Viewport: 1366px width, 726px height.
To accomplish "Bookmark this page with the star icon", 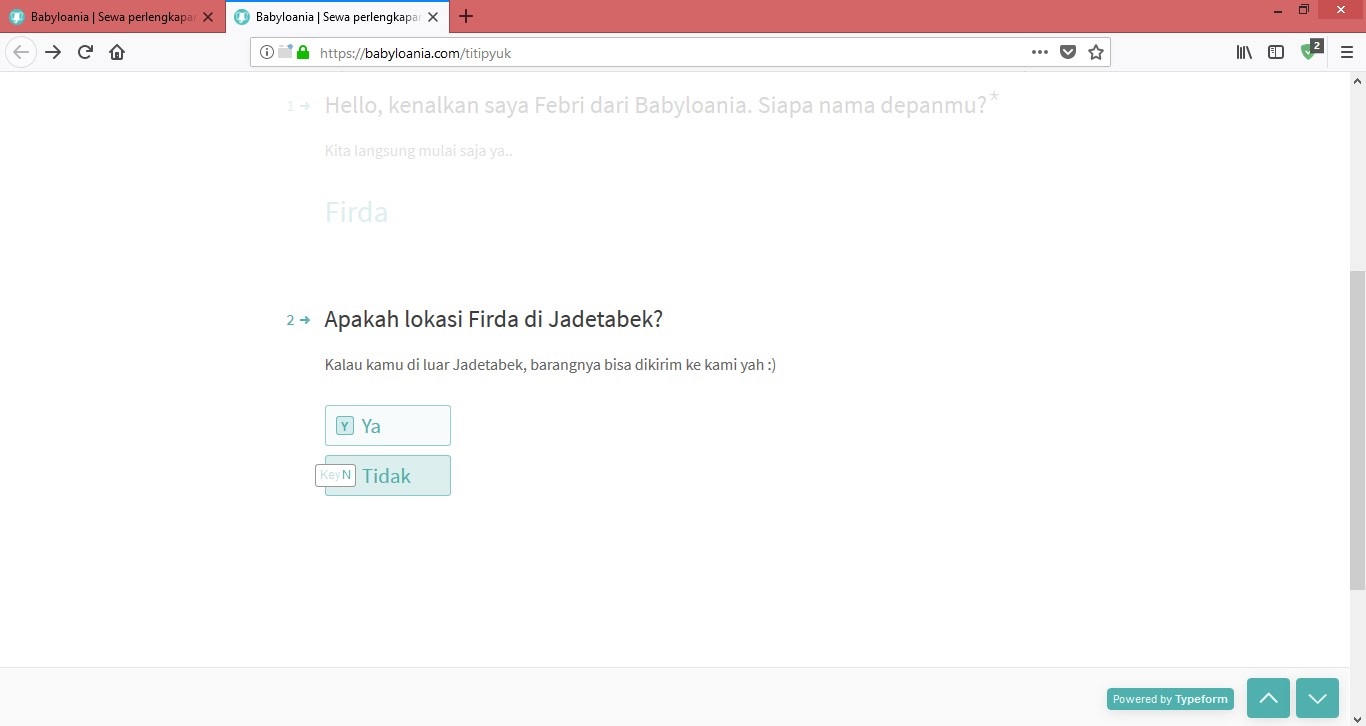I will pos(1096,52).
